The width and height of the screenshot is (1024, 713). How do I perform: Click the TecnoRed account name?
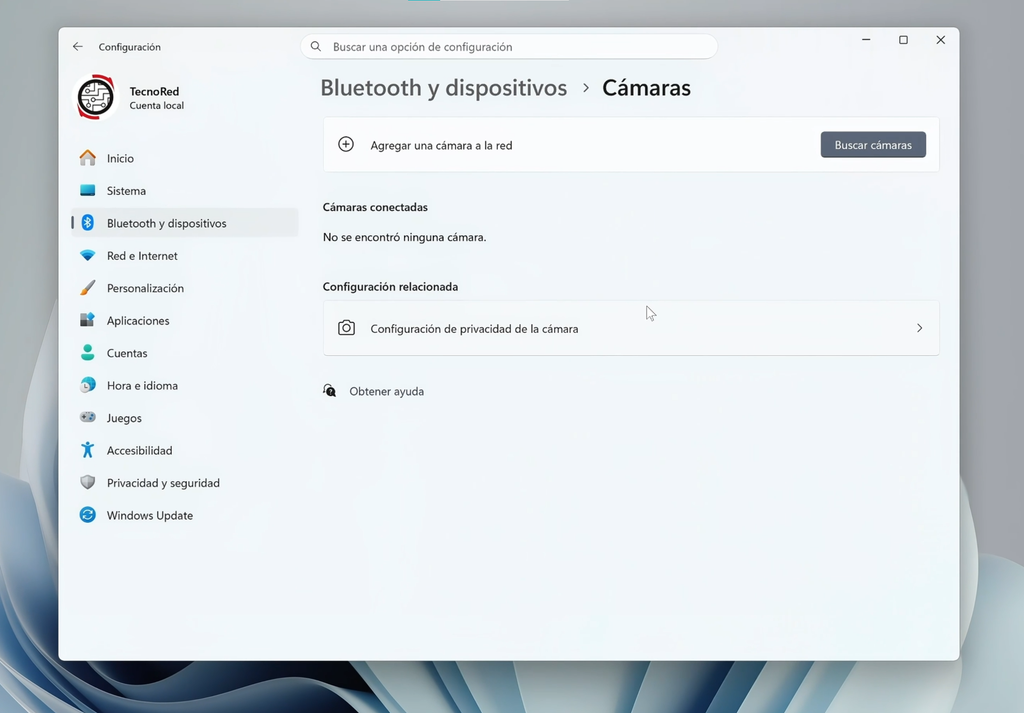(154, 91)
